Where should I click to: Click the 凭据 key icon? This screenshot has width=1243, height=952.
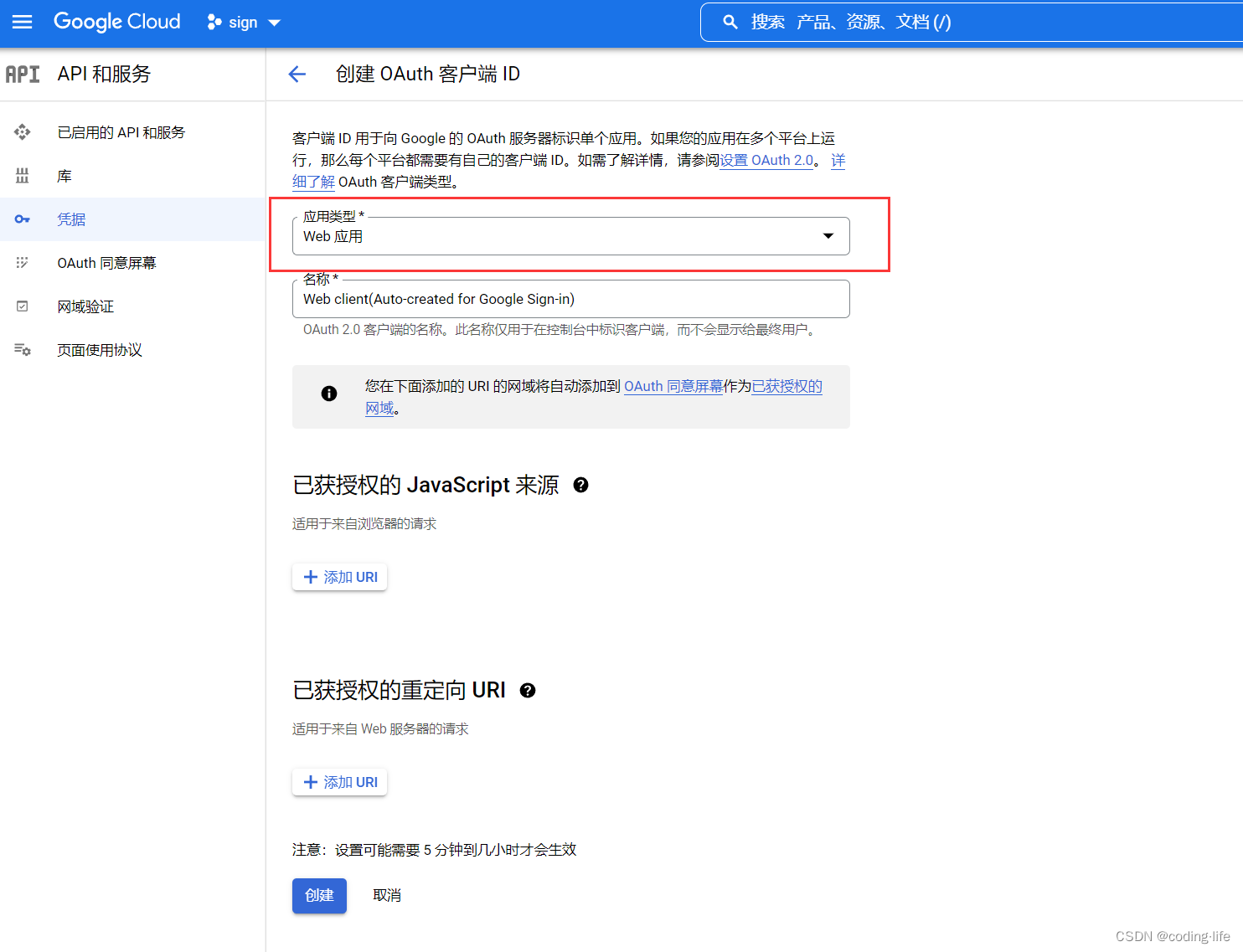pos(23,219)
